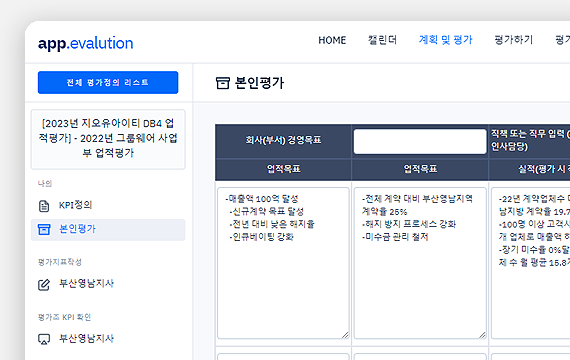Click the 전체 평가정의 리스트 button
Screen dimensions: 570x360
pos(108,83)
